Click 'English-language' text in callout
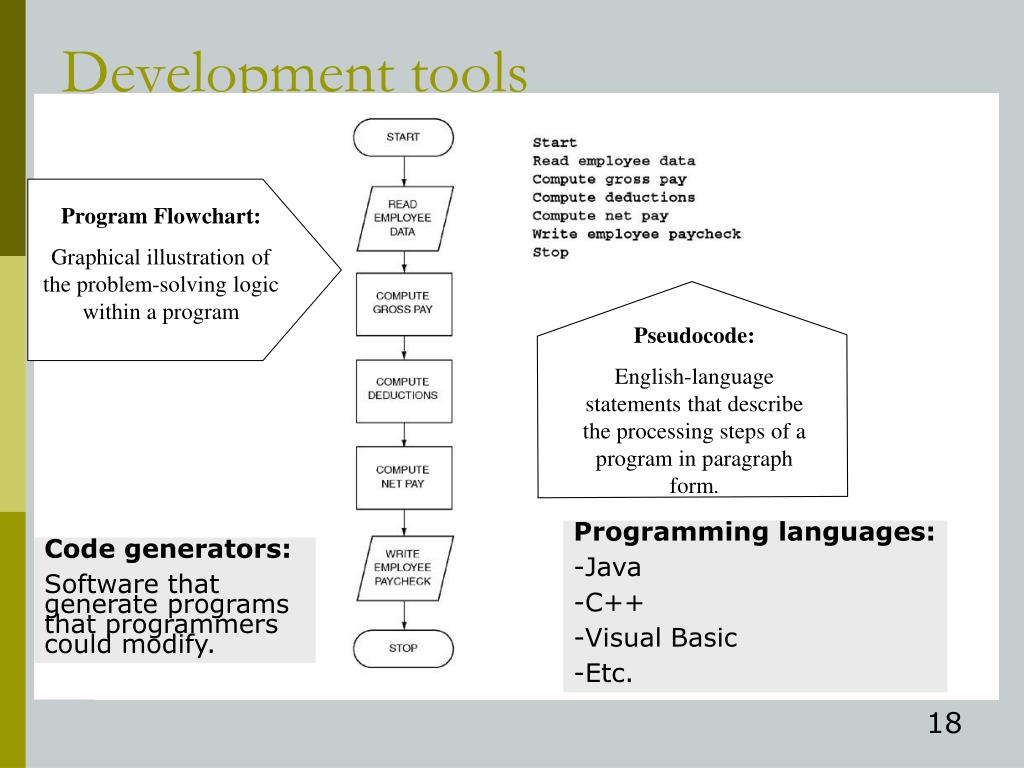Image resolution: width=1024 pixels, height=768 pixels. (694, 377)
